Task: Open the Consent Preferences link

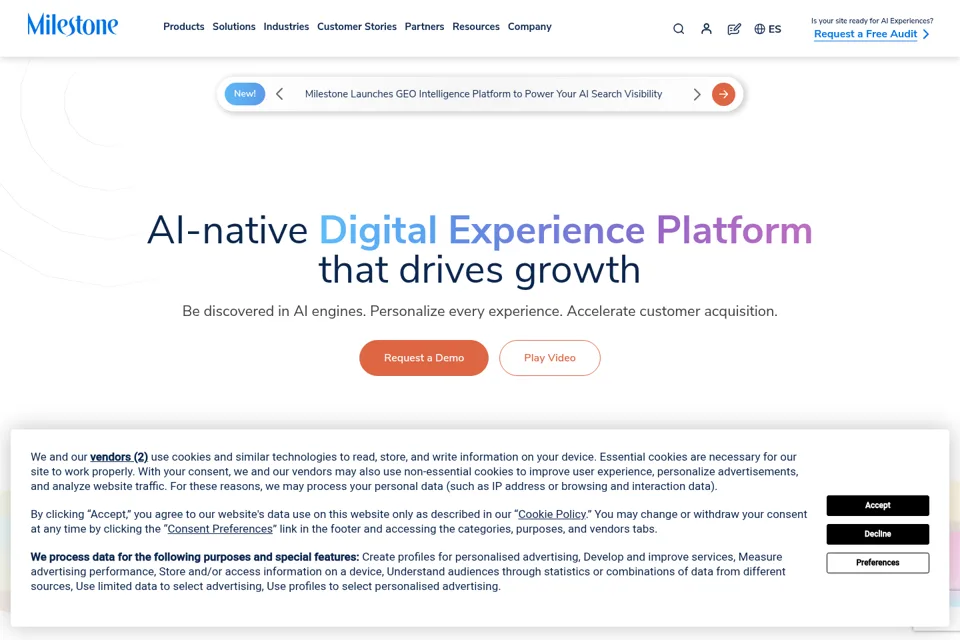Action: 220,529
